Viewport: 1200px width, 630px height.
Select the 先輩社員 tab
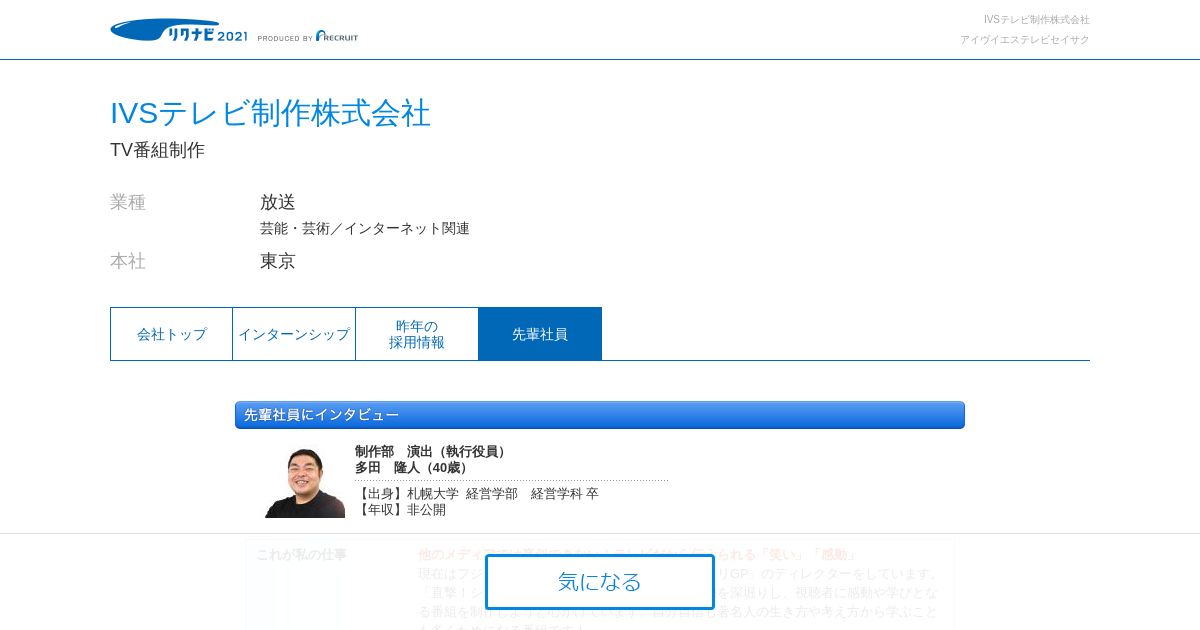point(540,334)
